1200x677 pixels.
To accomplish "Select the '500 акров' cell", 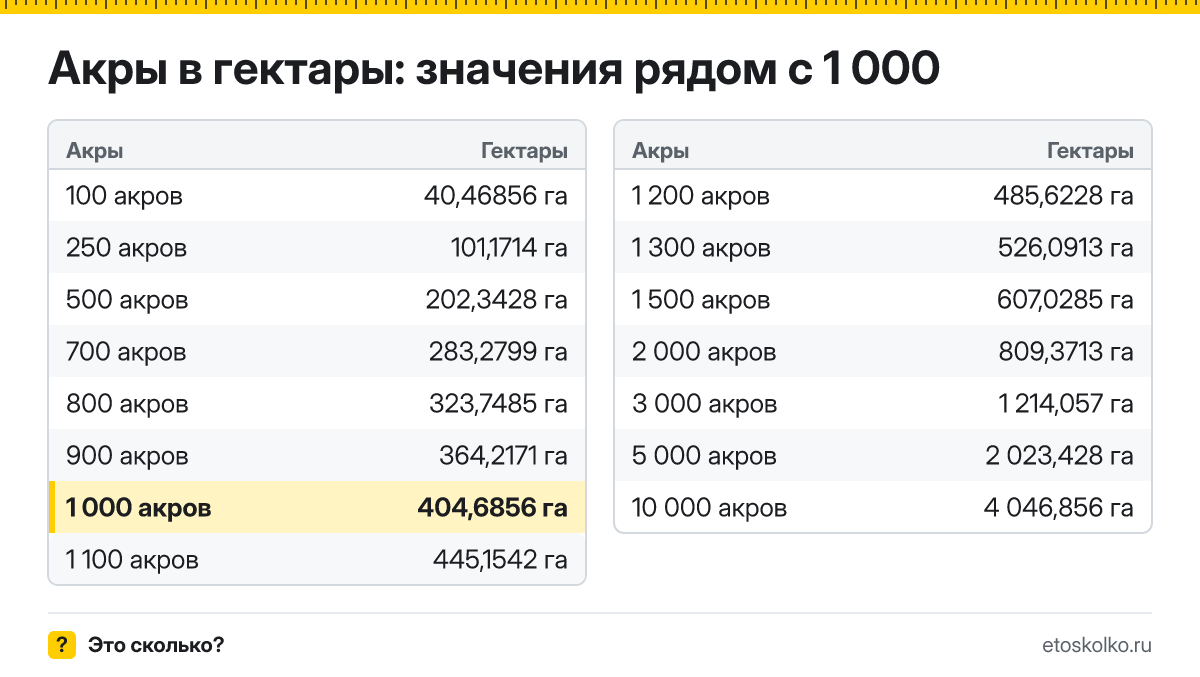I will click(127, 300).
